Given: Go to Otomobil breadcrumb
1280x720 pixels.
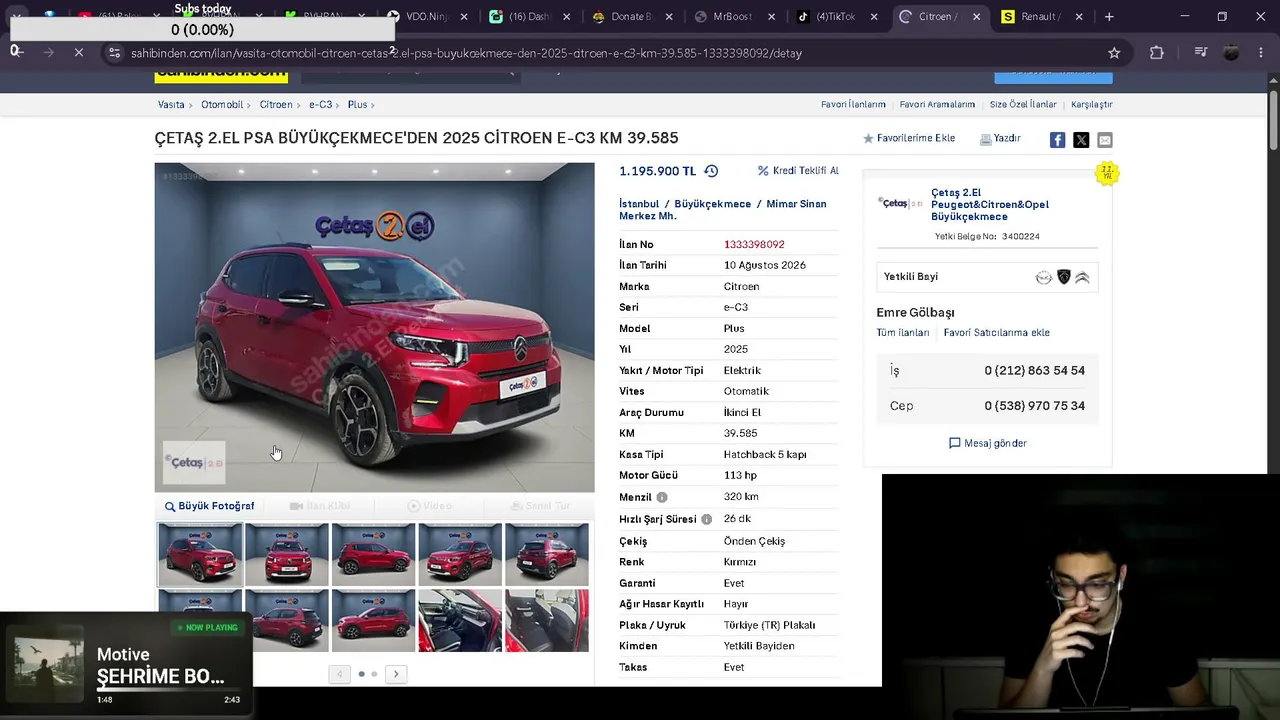Looking at the screenshot, I should [222, 105].
